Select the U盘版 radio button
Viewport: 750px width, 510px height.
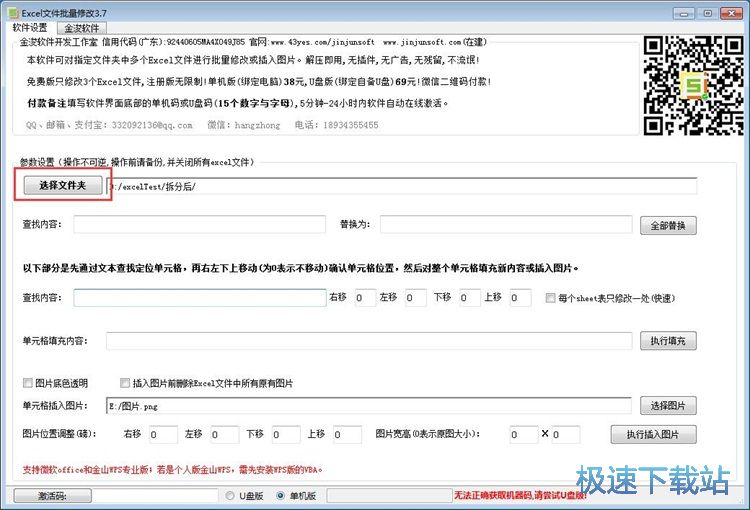pos(230,495)
